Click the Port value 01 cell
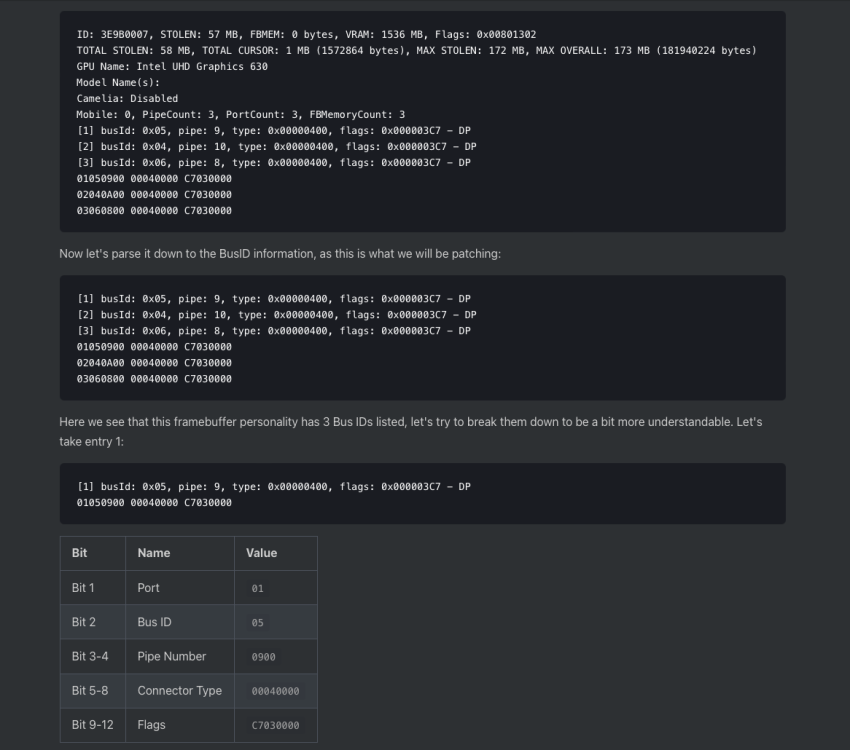The image size is (850, 750). (257, 589)
